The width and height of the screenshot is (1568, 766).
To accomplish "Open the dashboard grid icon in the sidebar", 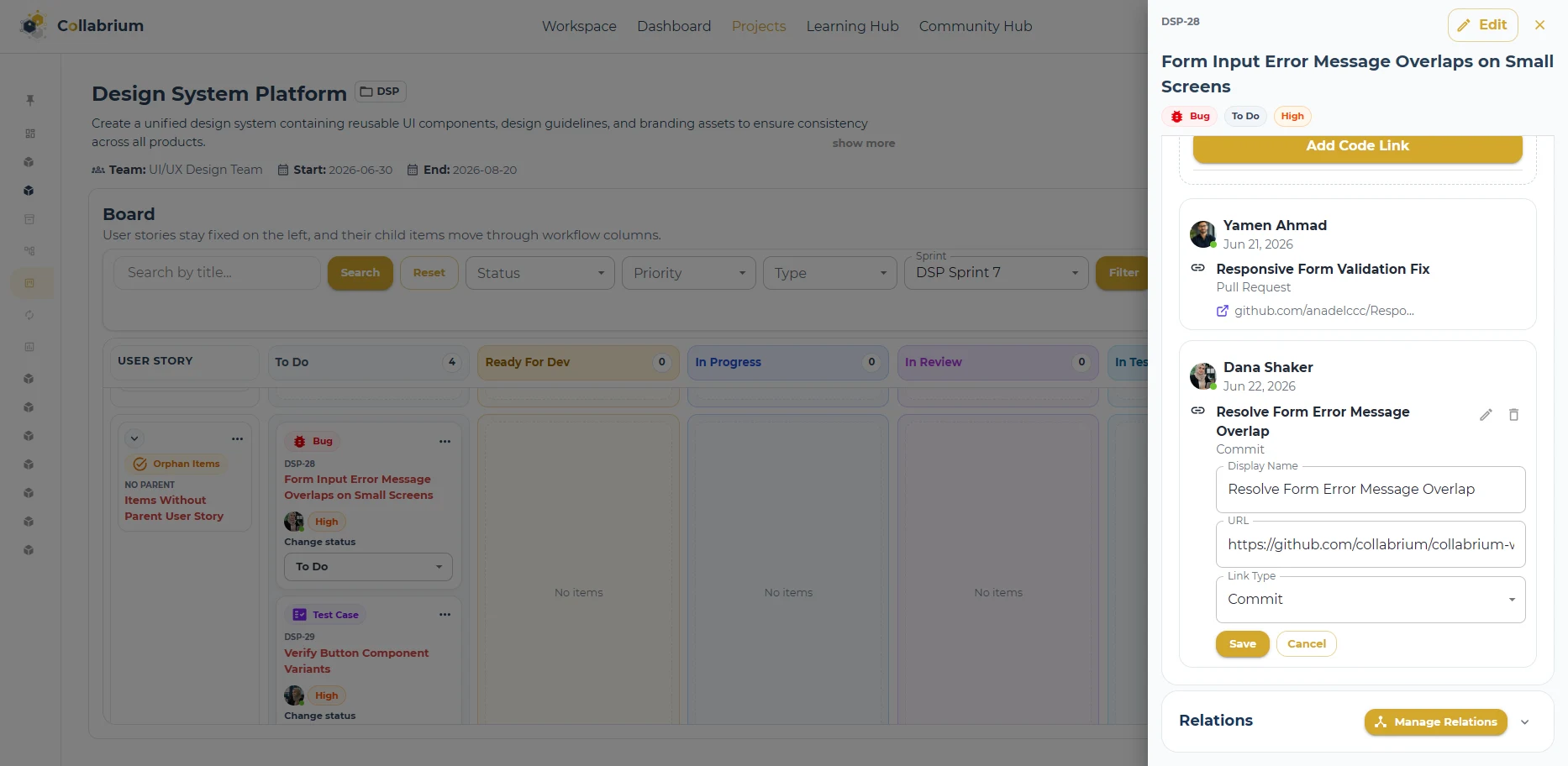I will [x=30, y=134].
